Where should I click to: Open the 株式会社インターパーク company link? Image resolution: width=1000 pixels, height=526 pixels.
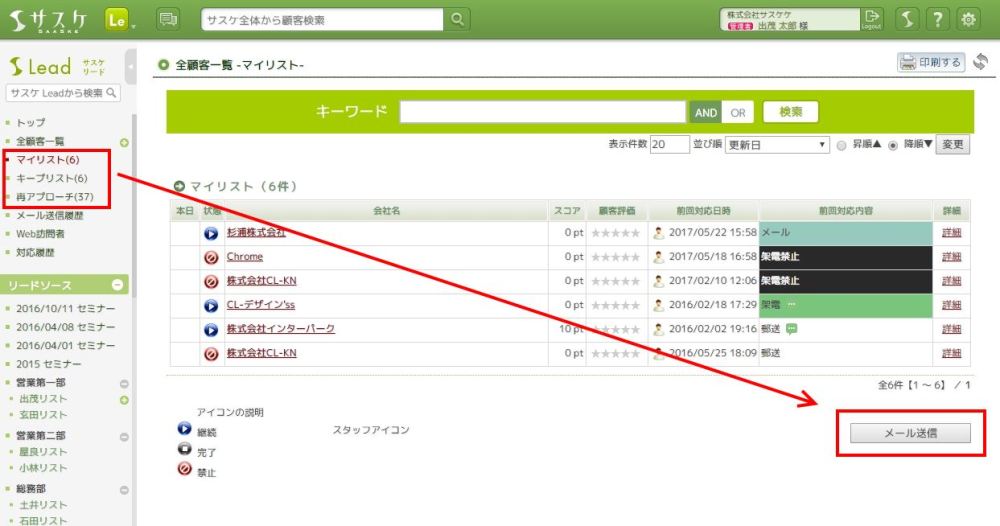(281, 329)
